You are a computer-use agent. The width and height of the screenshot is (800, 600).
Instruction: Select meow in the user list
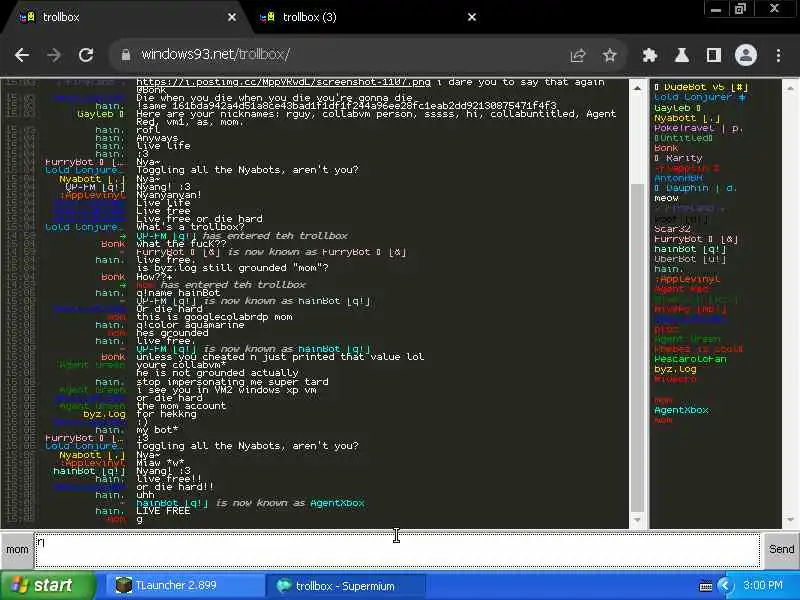pyautogui.click(x=666, y=198)
